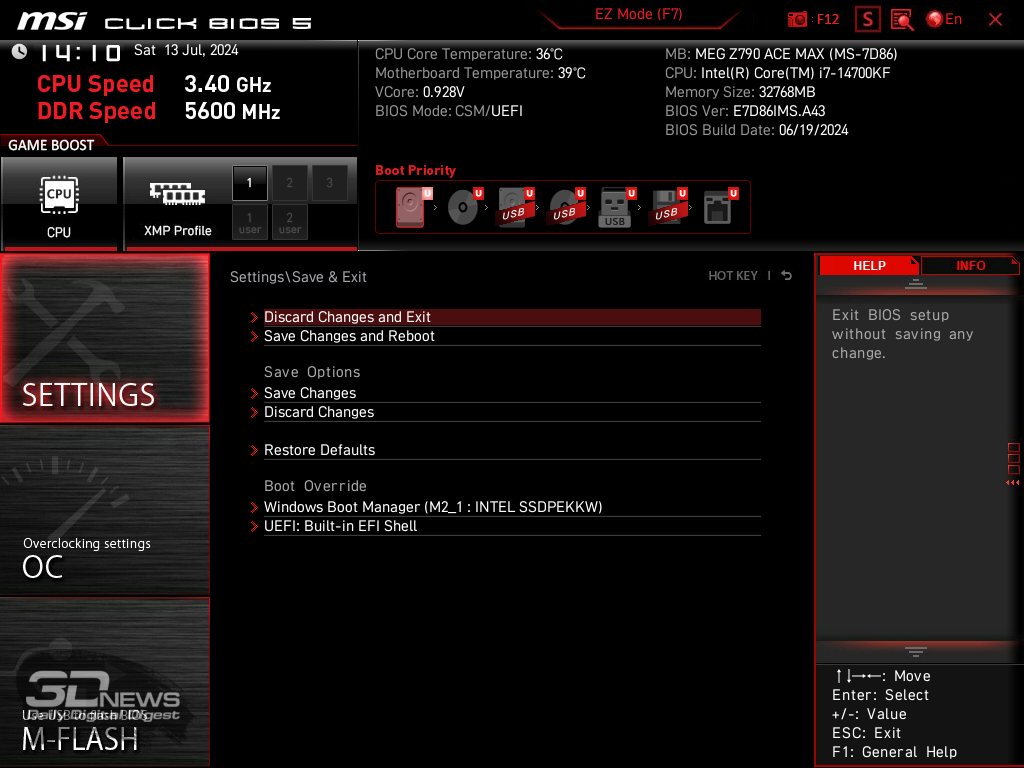The height and width of the screenshot is (768, 1024).
Task: Select the network boot device icon
Action: [x=718, y=207]
